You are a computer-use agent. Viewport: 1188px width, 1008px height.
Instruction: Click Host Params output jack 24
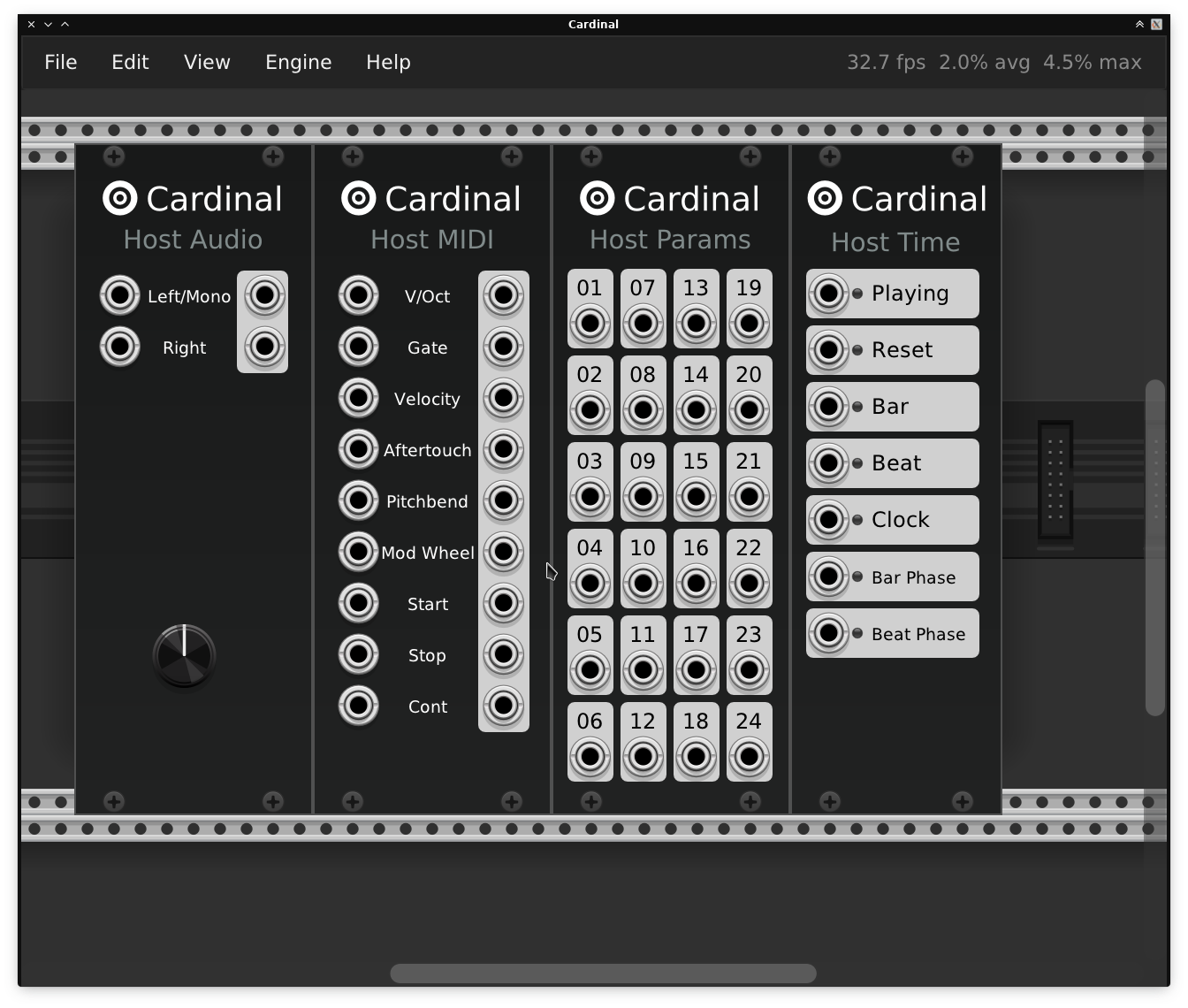click(750, 757)
